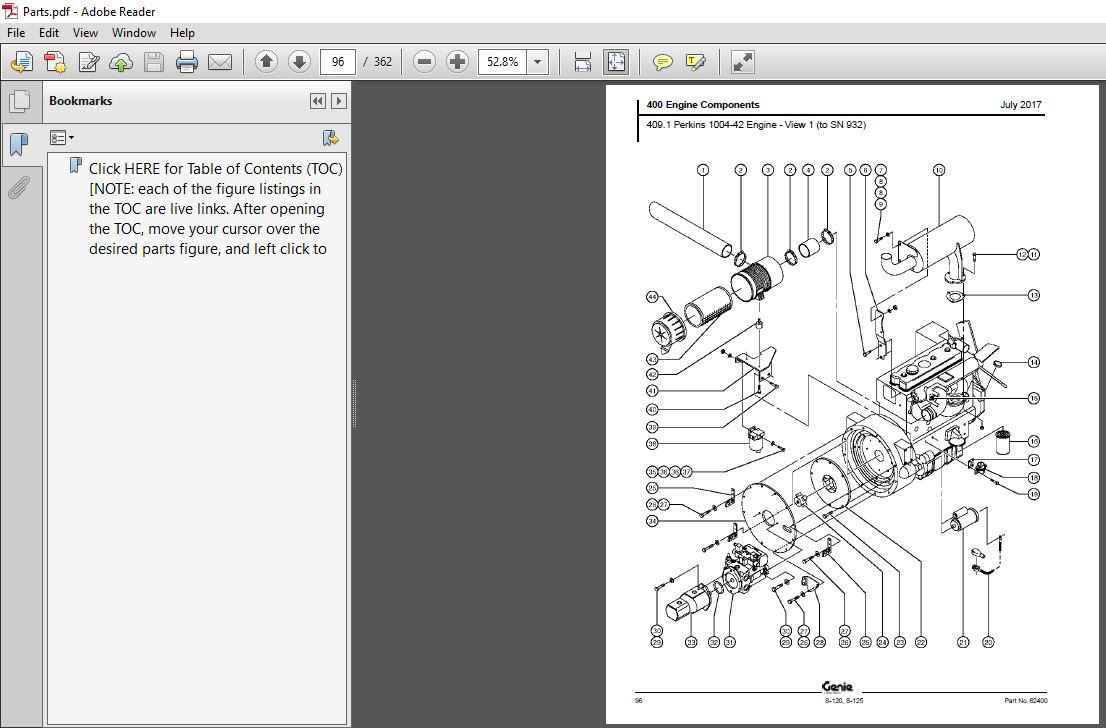Screen dimensions: 1106x728
Task: Click the zoom percentage field 52.8%
Action: (502, 62)
